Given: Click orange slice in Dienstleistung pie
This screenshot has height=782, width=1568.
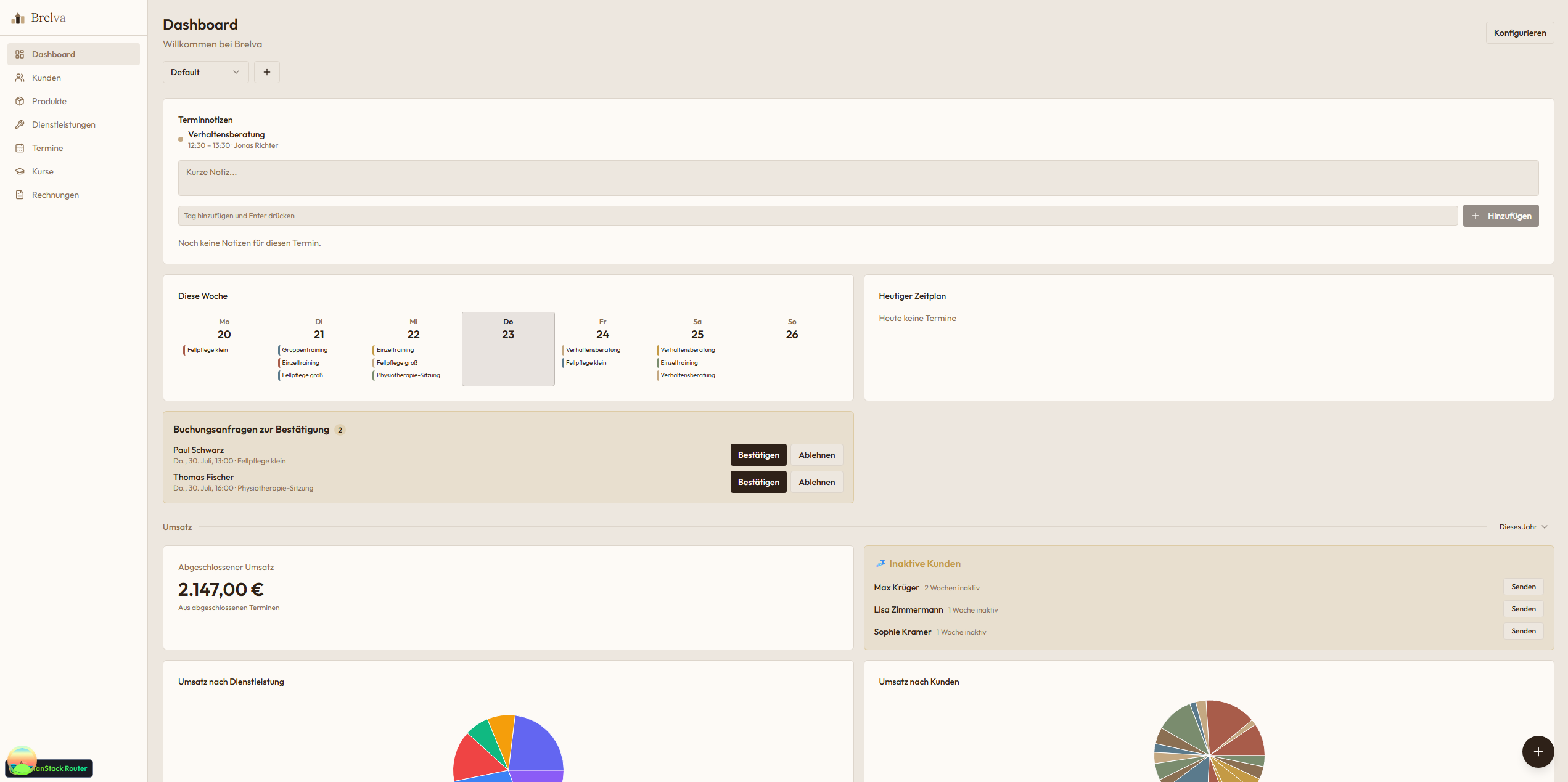Looking at the screenshot, I should (x=504, y=733).
